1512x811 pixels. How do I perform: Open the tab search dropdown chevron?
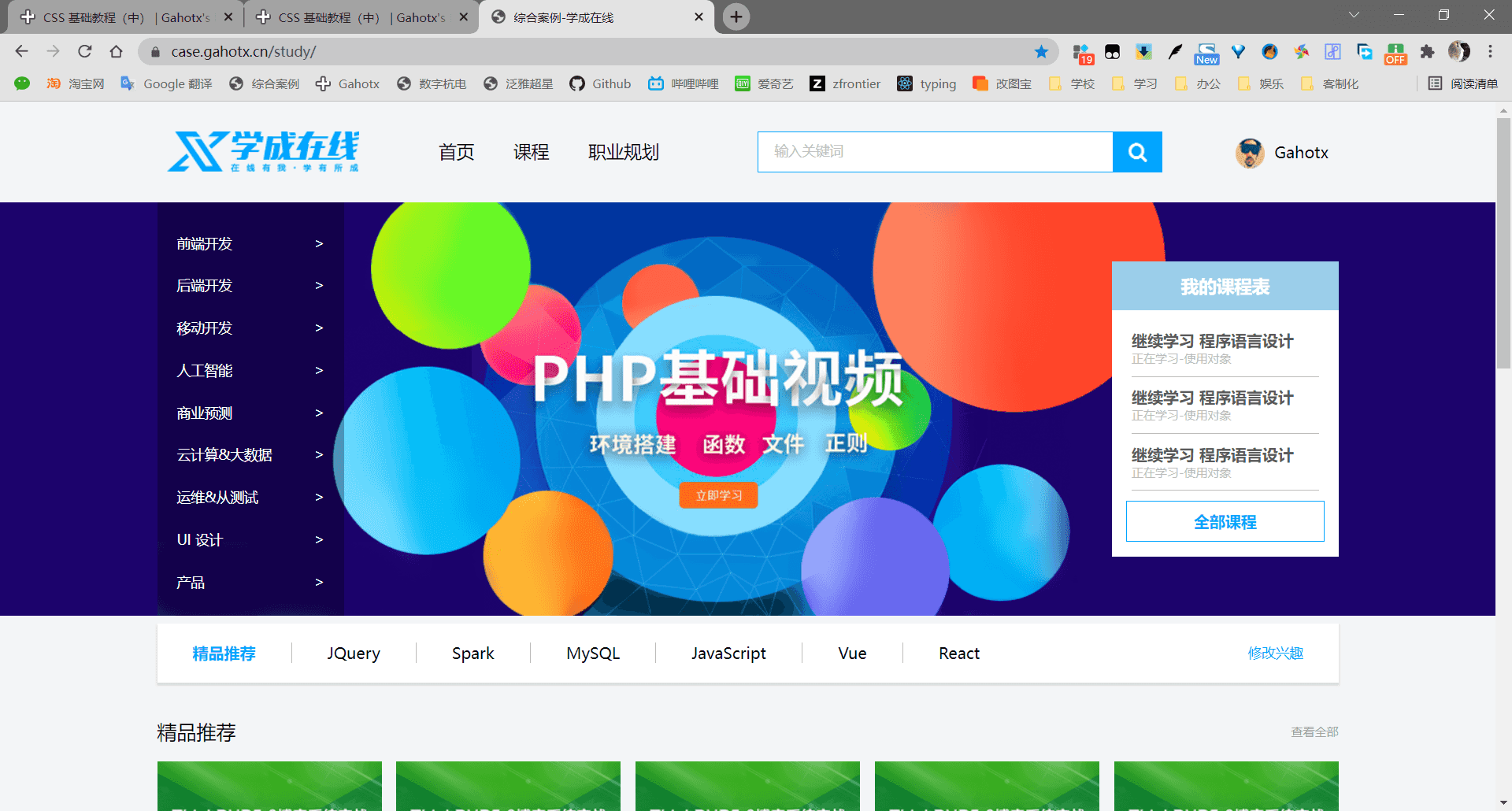[1354, 15]
